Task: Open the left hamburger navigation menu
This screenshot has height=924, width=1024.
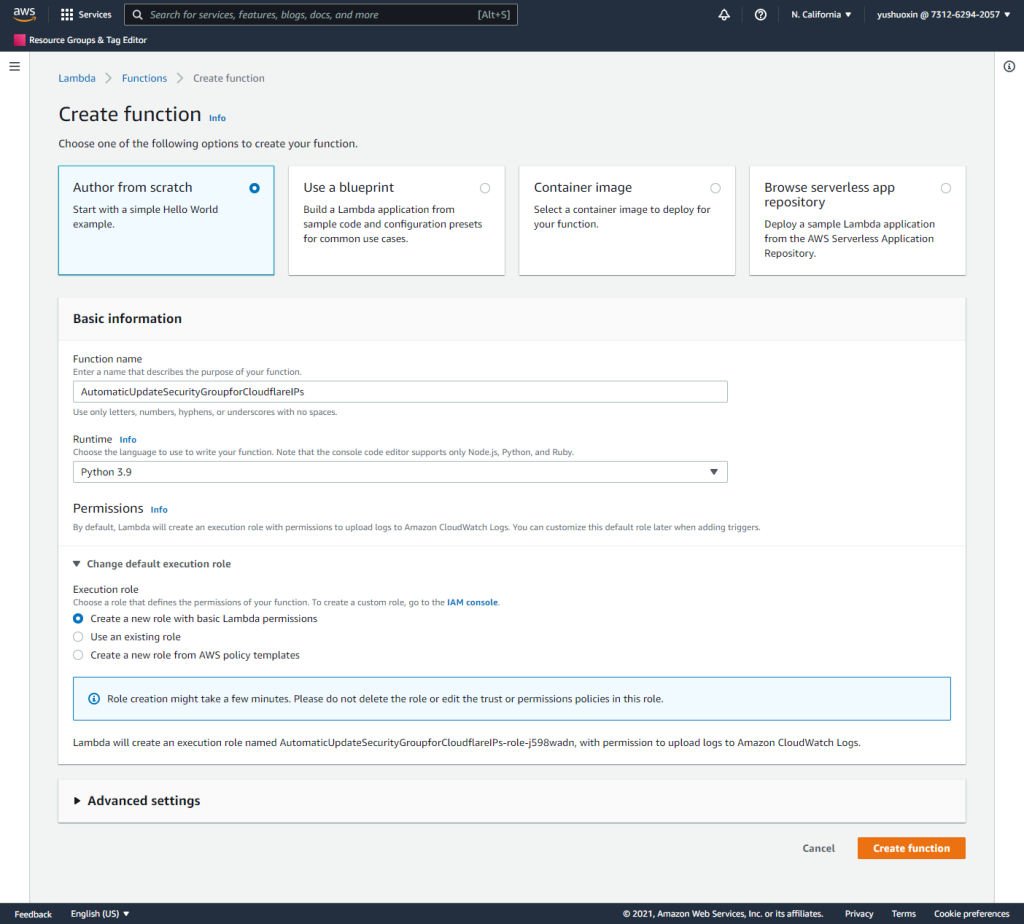Action: [x=14, y=66]
